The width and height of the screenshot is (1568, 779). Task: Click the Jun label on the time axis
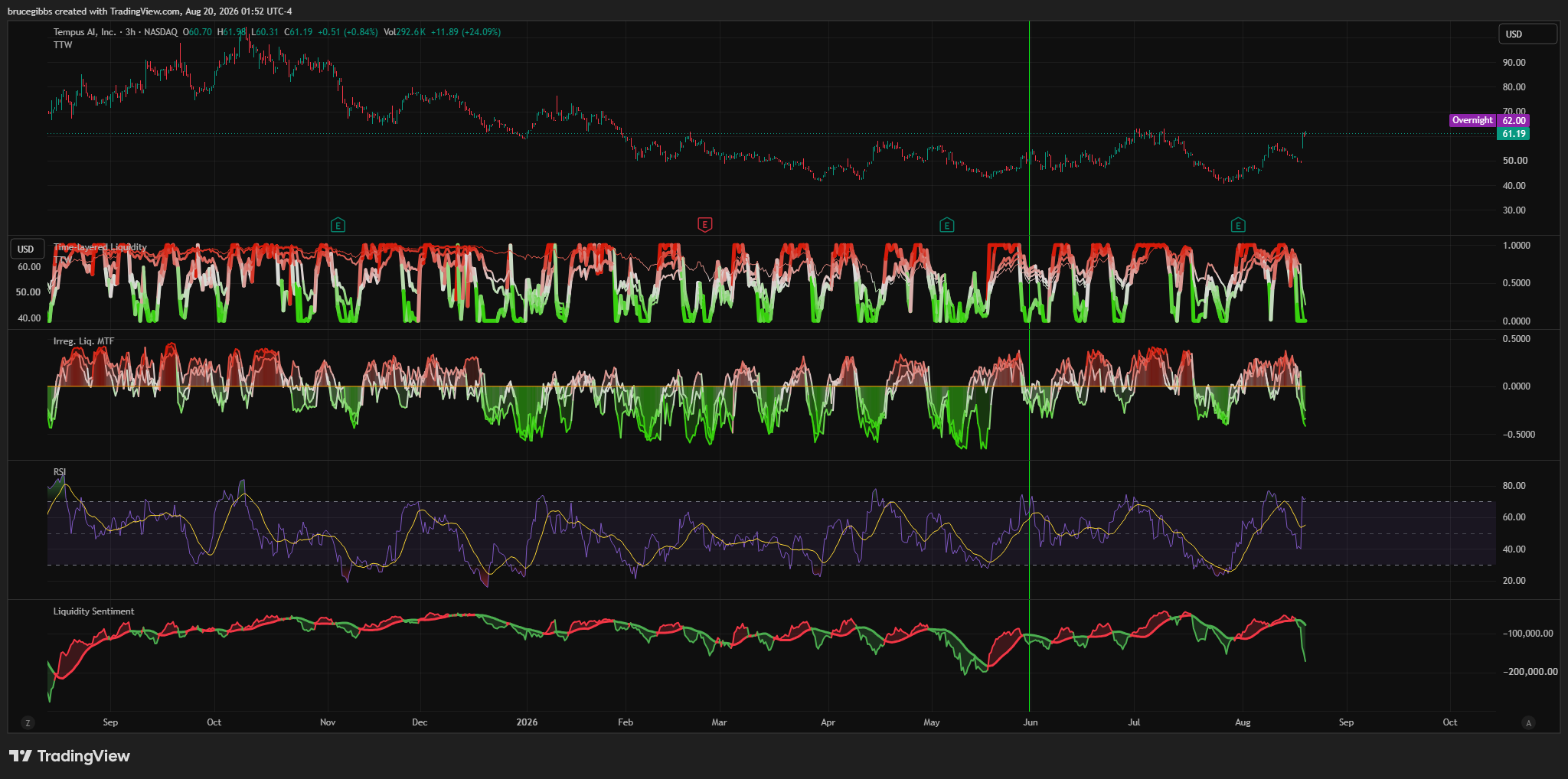pyautogui.click(x=1031, y=722)
